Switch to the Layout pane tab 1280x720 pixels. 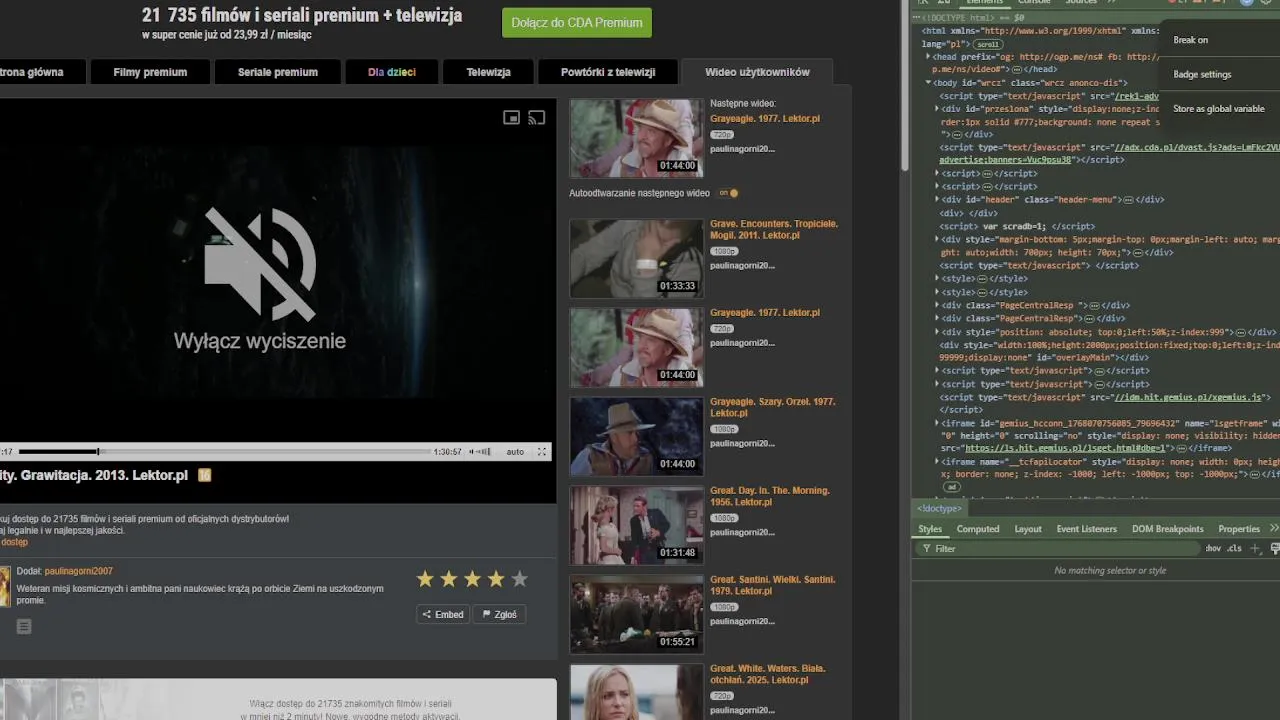tap(1028, 529)
